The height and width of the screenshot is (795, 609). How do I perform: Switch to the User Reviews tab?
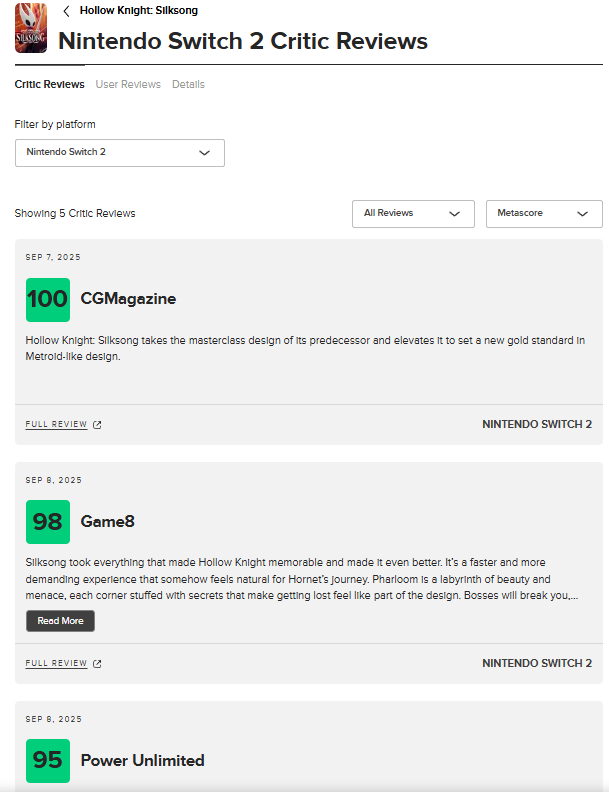click(x=128, y=85)
